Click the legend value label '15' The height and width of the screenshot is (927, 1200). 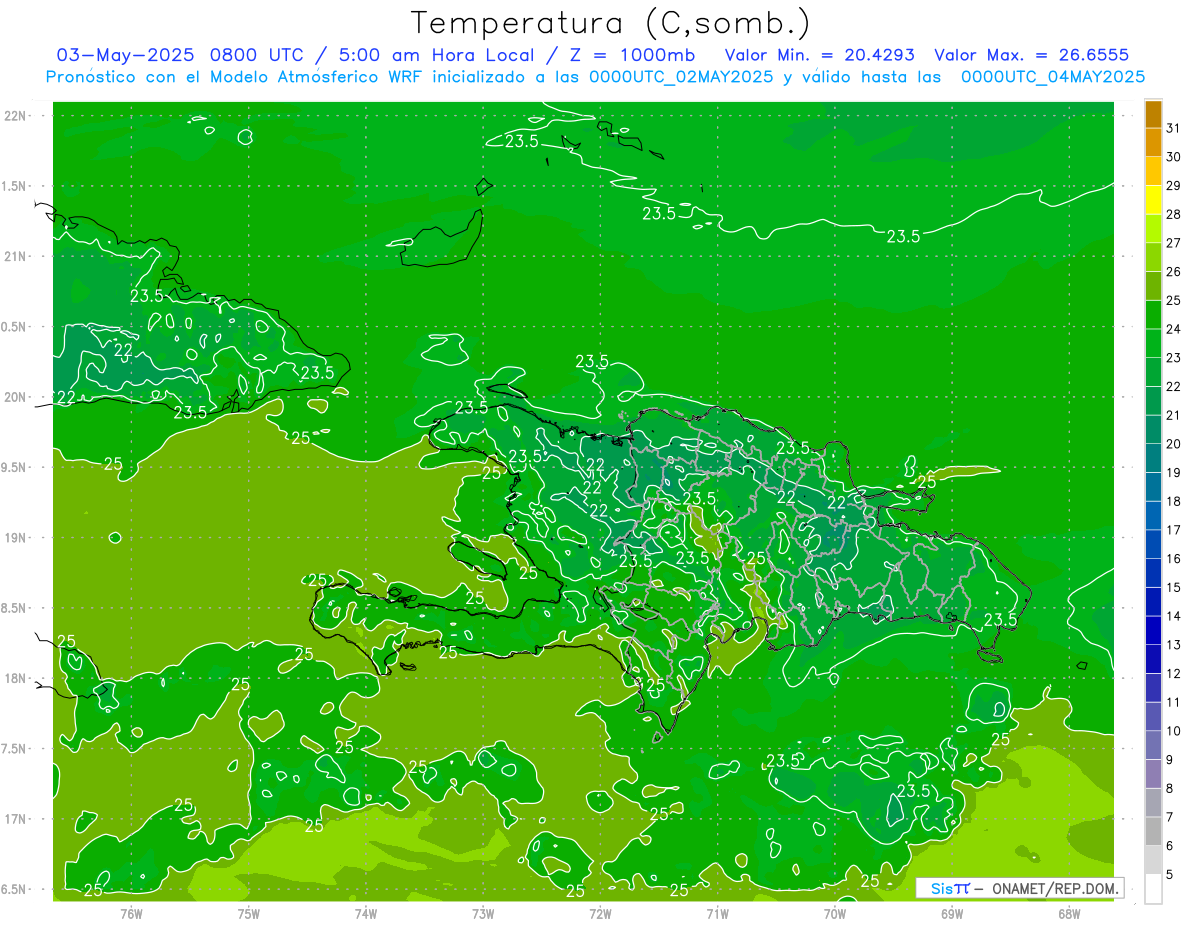click(x=1173, y=587)
